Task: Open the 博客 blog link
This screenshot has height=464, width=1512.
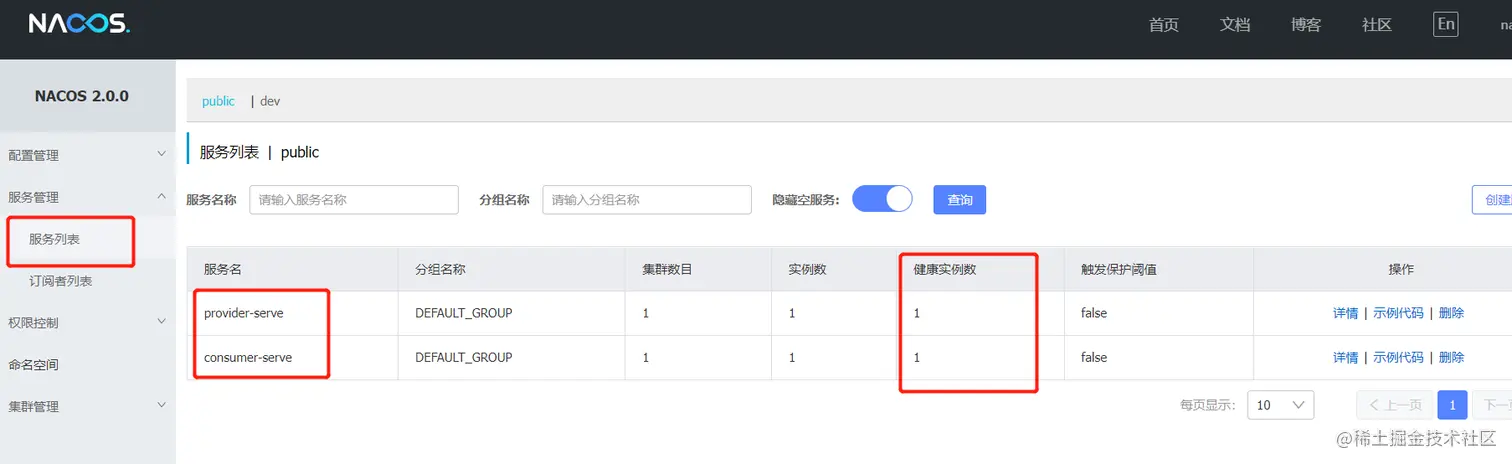Action: click(1305, 25)
